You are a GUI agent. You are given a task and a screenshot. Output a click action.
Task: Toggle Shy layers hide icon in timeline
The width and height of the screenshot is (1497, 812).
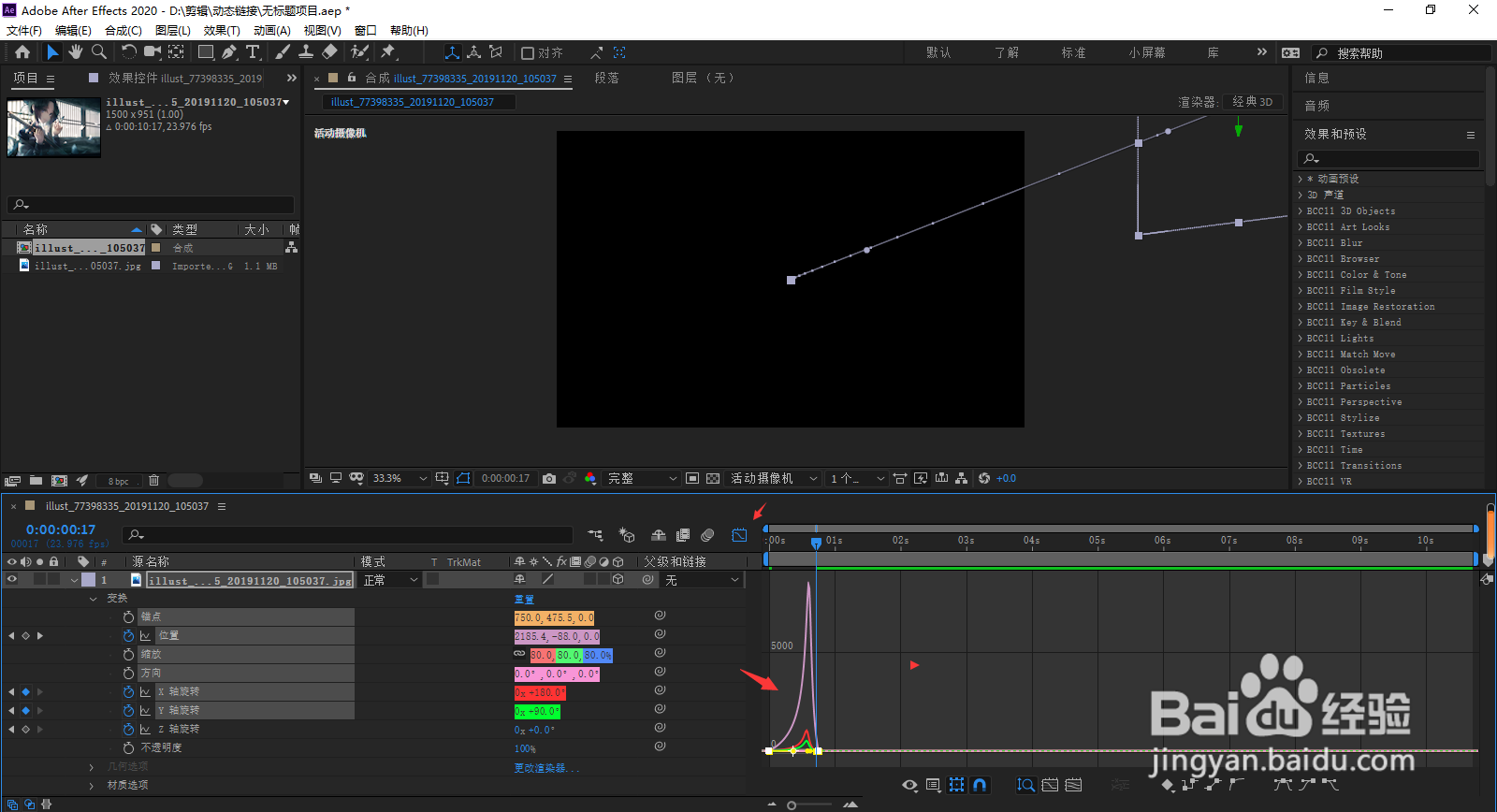[x=659, y=535]
